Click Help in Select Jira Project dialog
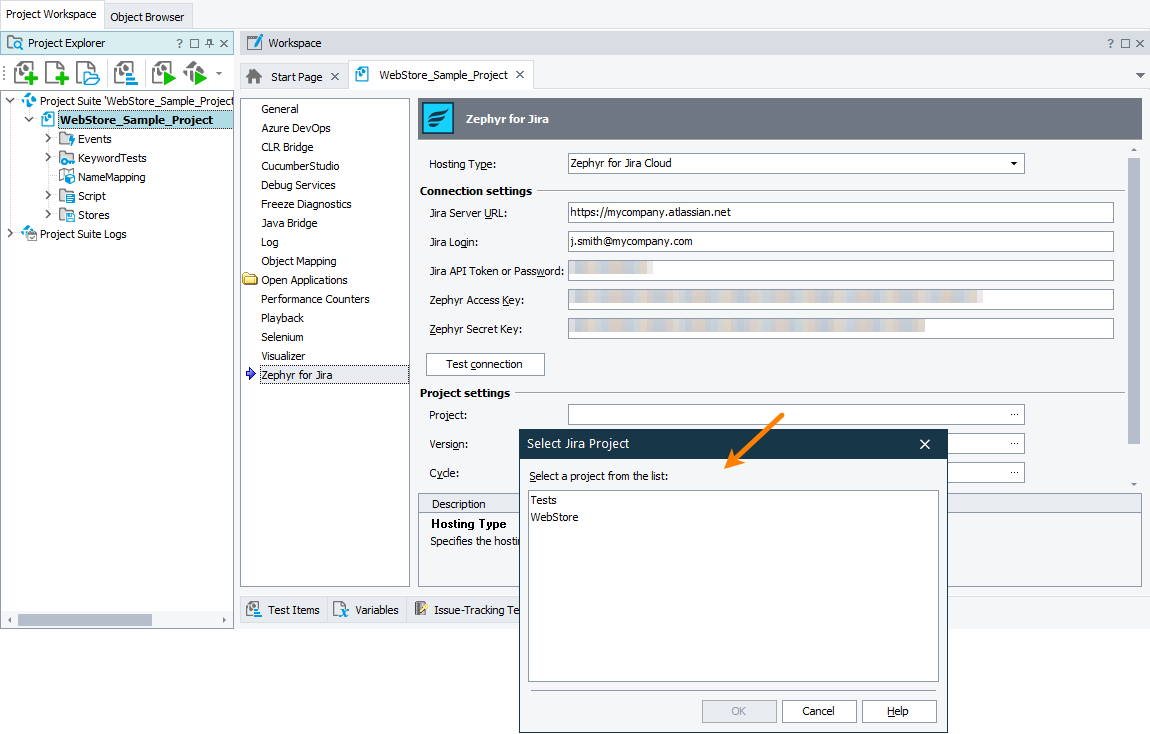 (898, 711)
